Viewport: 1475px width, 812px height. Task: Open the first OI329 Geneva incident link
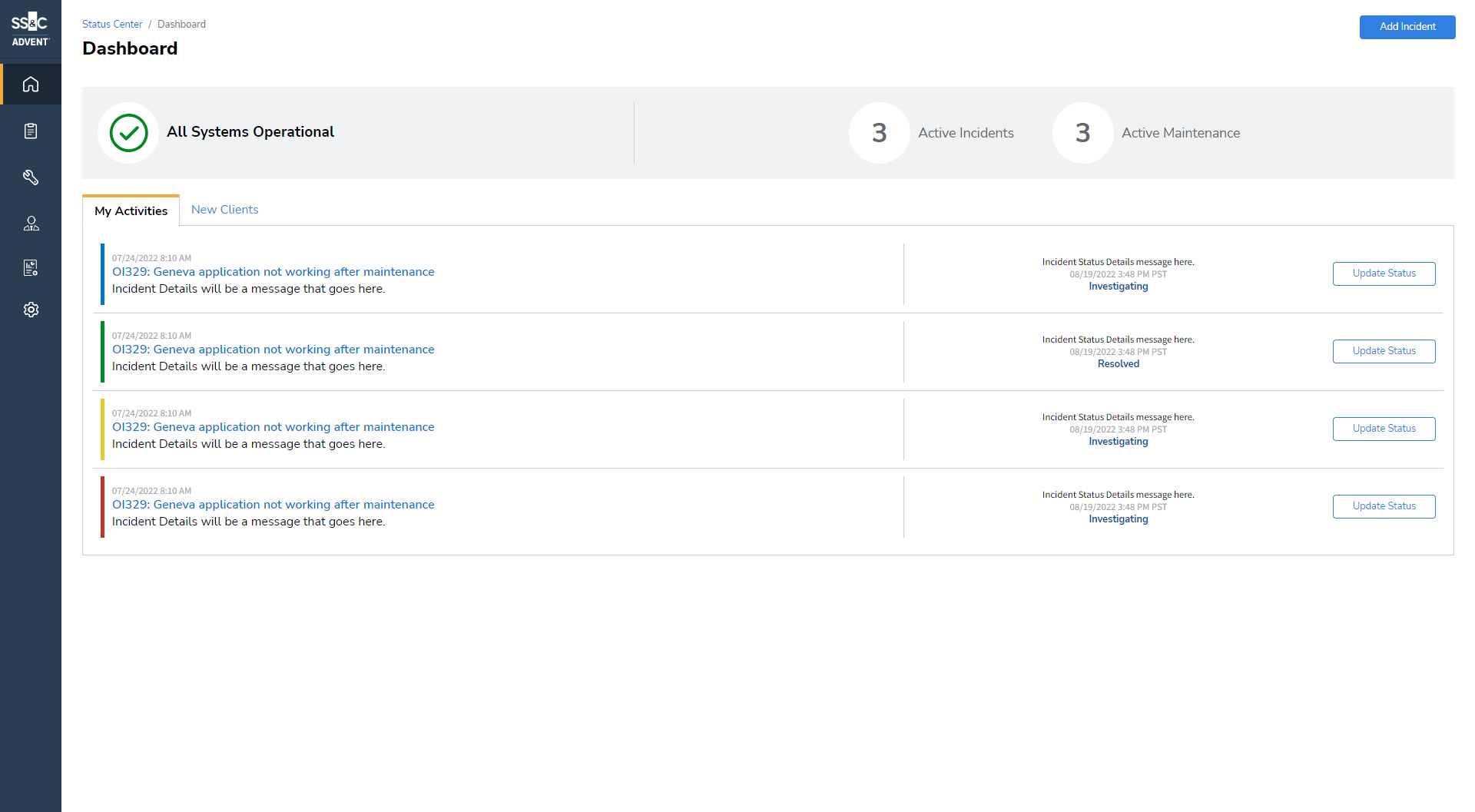tap(273, 272)
